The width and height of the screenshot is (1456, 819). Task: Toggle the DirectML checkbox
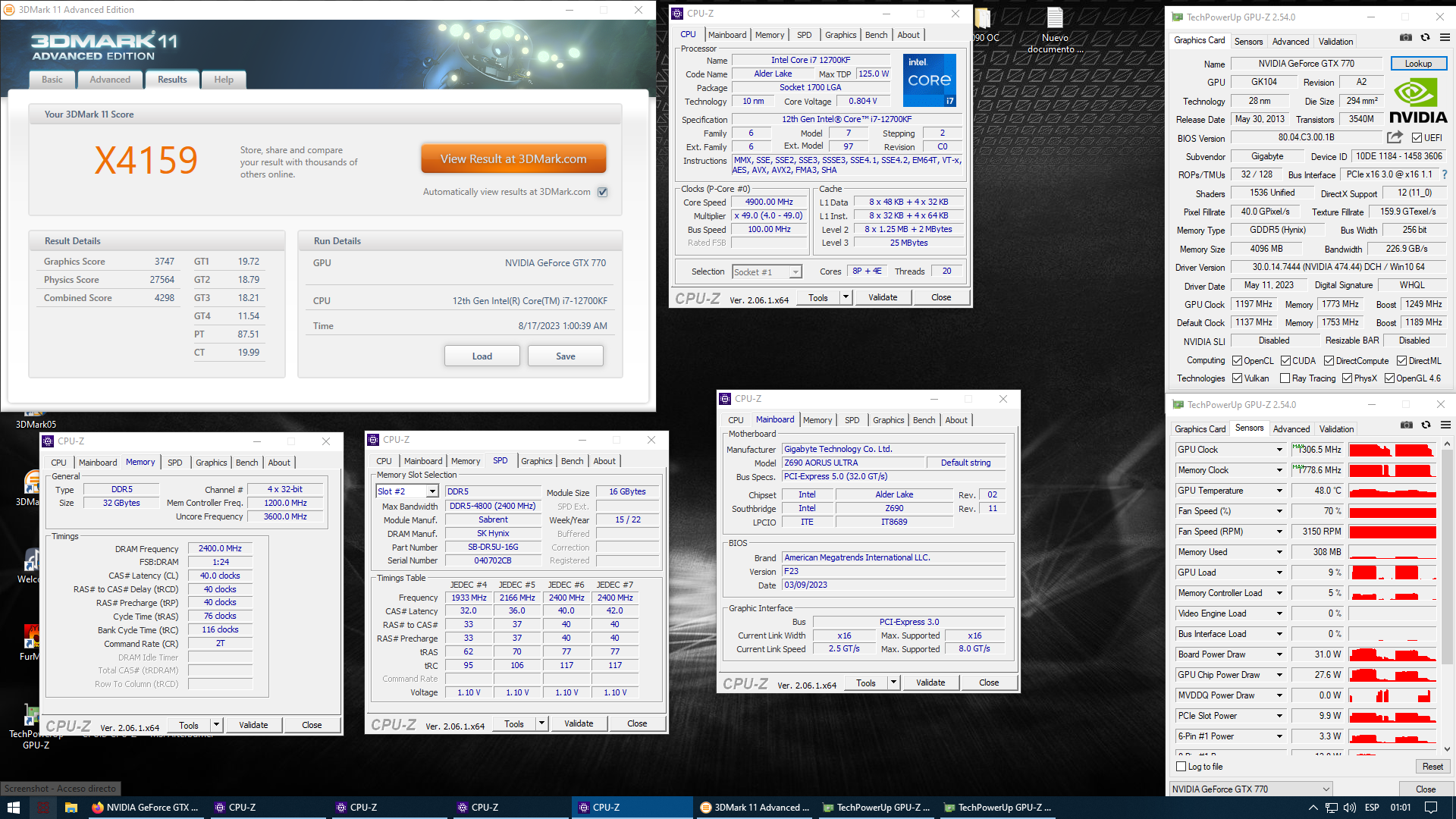pos(1402,361)
